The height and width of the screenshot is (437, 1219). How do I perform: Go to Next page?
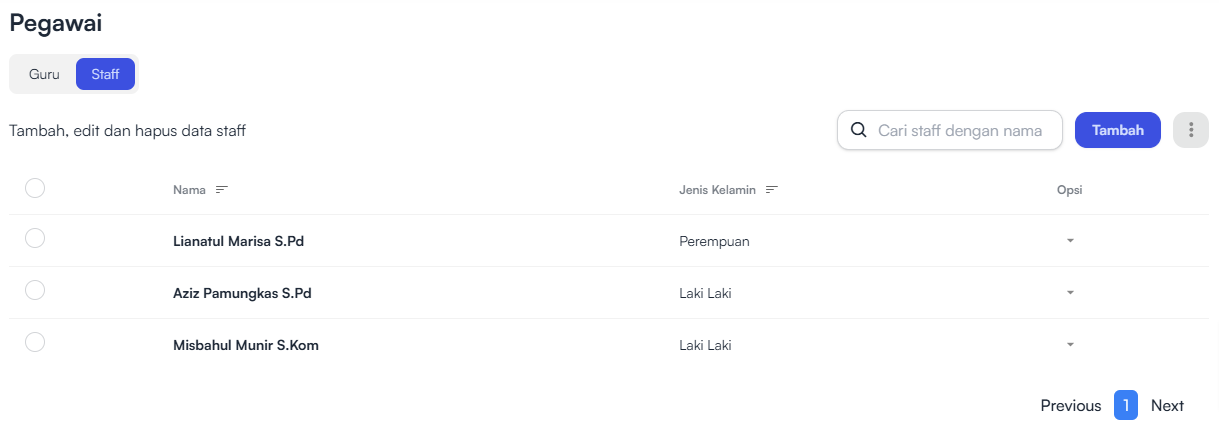pos(1167,405)
